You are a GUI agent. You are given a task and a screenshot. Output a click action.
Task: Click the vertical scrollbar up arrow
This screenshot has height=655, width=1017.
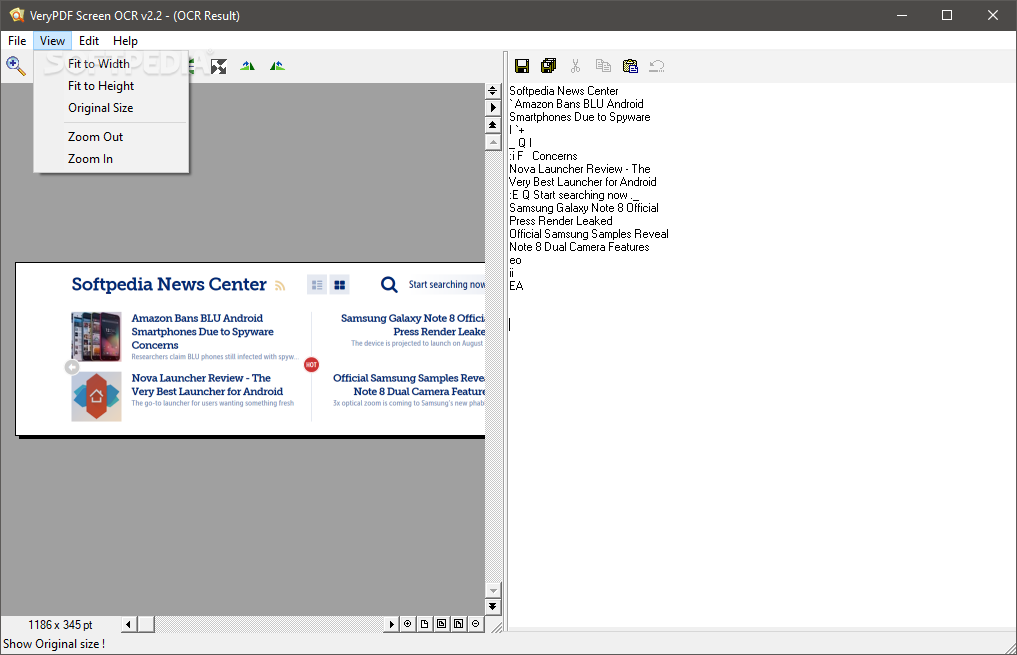492,142
